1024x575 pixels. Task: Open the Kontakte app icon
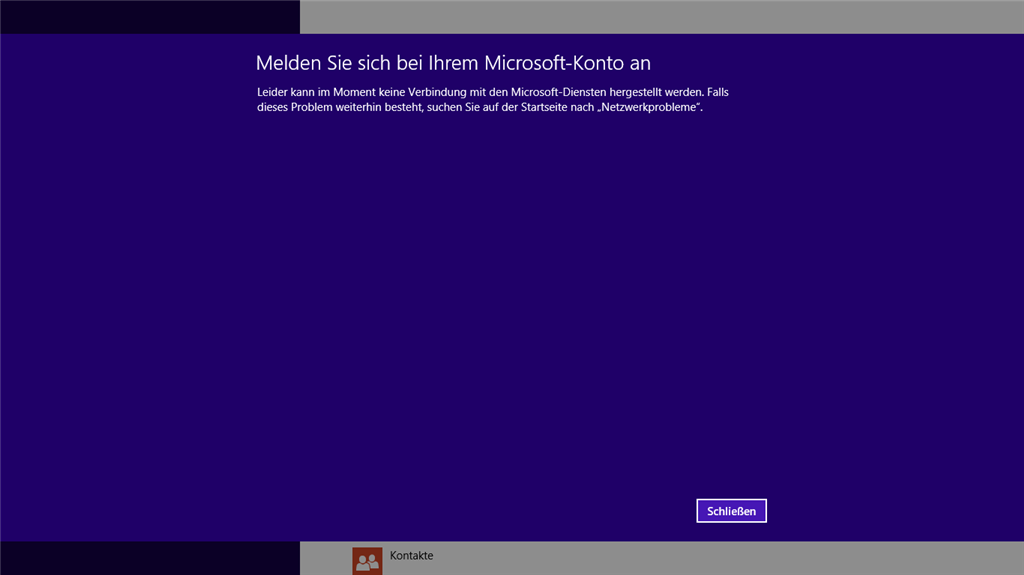pos(367,561)
